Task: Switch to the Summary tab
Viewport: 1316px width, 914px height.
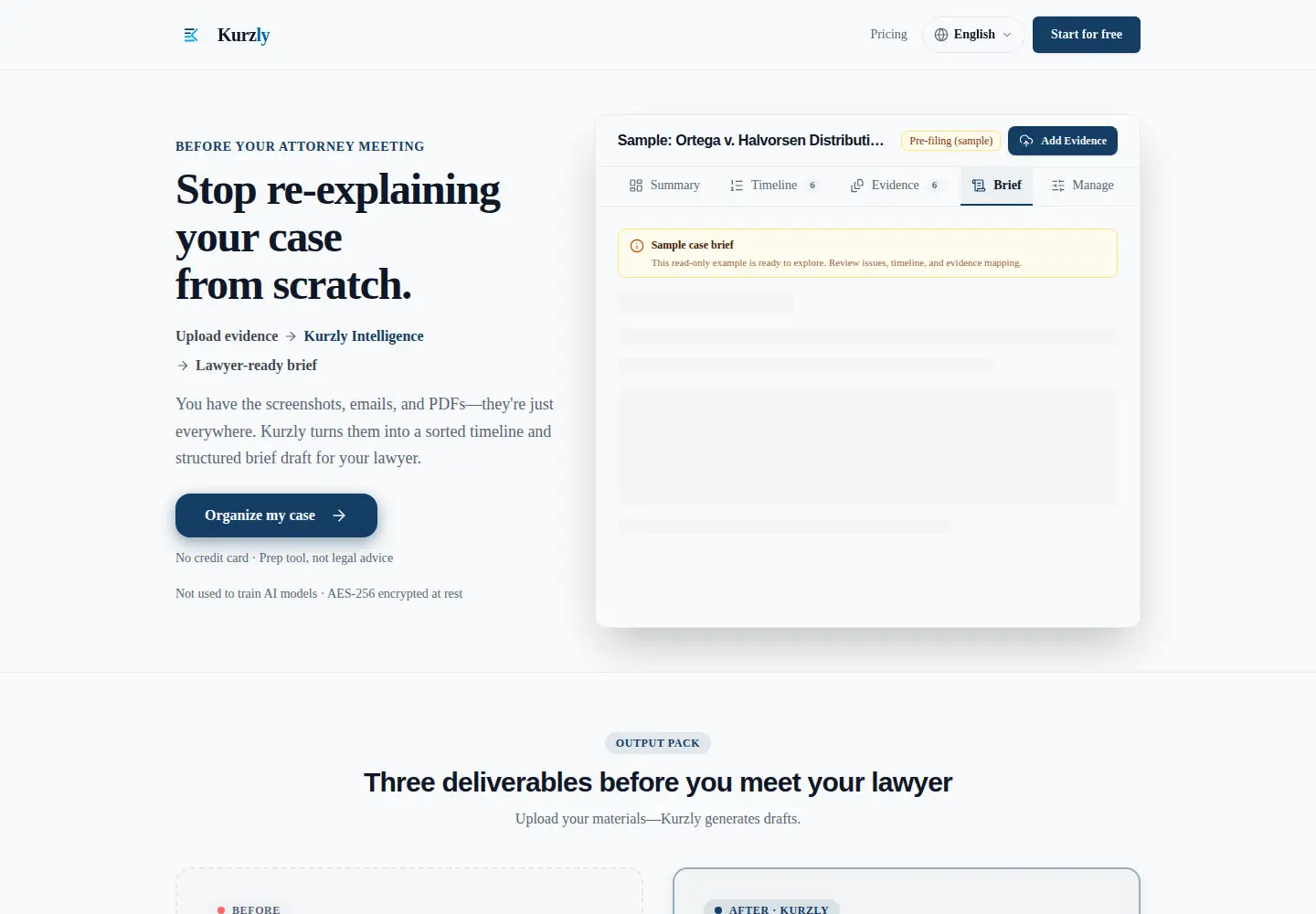Action: coord(664,186)
